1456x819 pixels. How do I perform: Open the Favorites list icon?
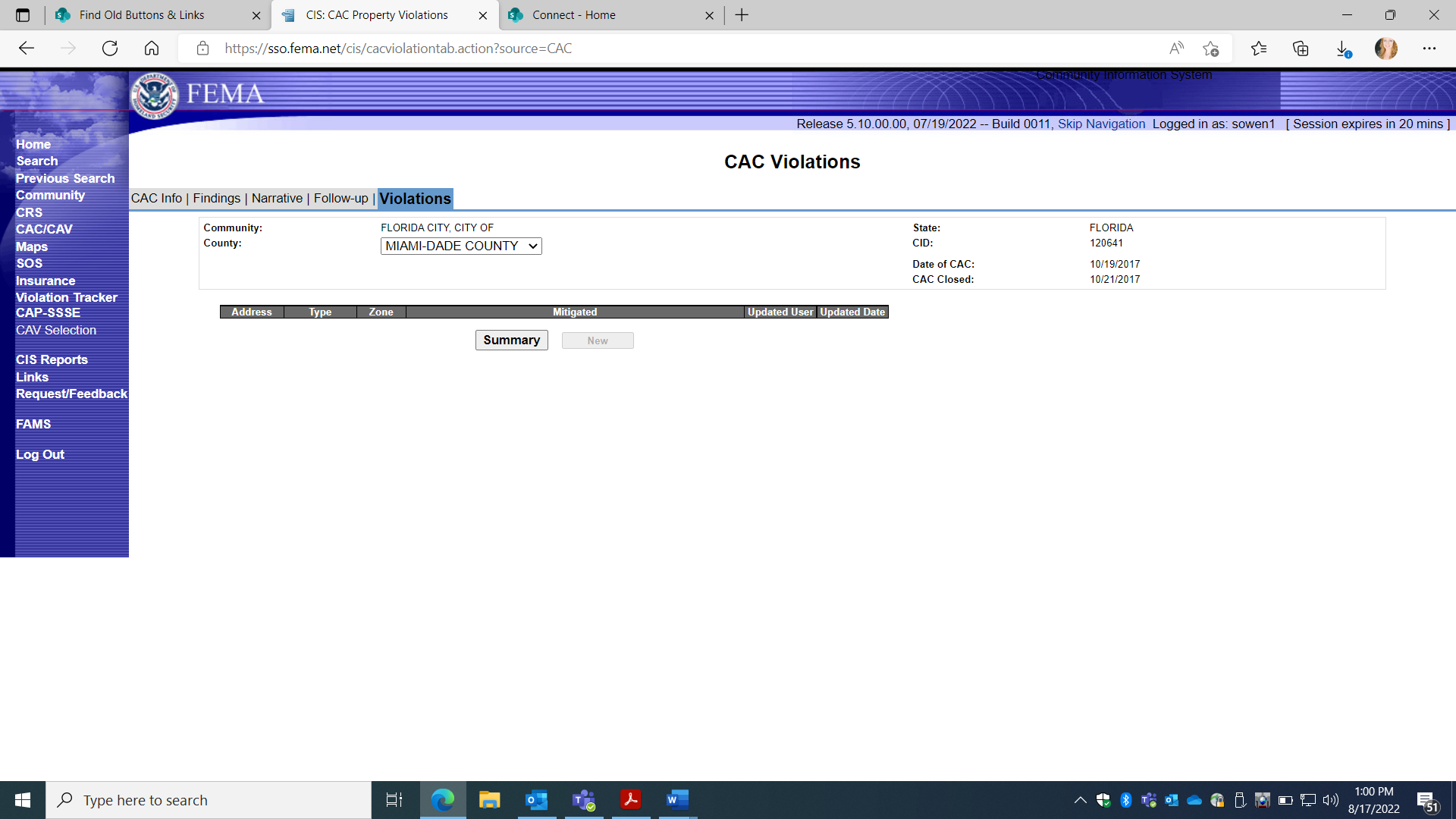1259,49
